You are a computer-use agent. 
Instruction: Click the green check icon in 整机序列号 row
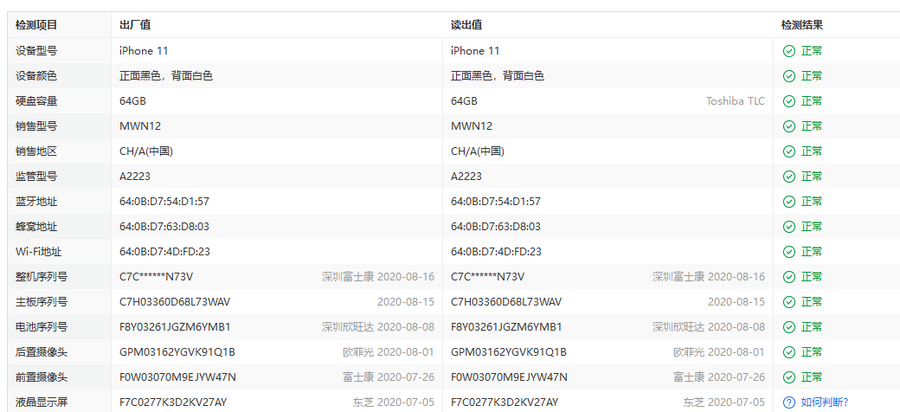coord(789,277)
